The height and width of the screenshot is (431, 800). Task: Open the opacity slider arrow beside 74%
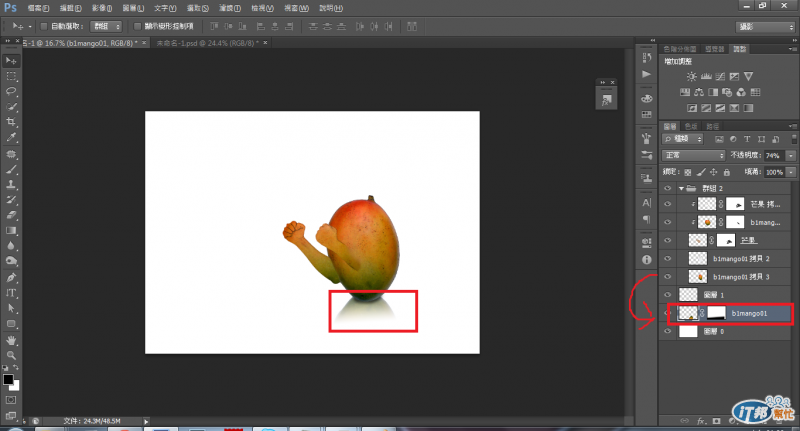791,155
